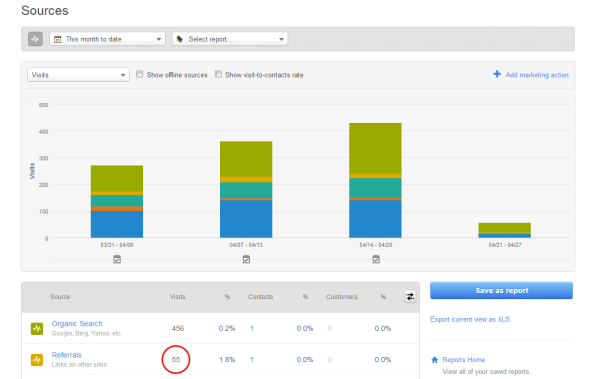Click marketing action marker under 04/14 - 04/20

pos(376,260)
